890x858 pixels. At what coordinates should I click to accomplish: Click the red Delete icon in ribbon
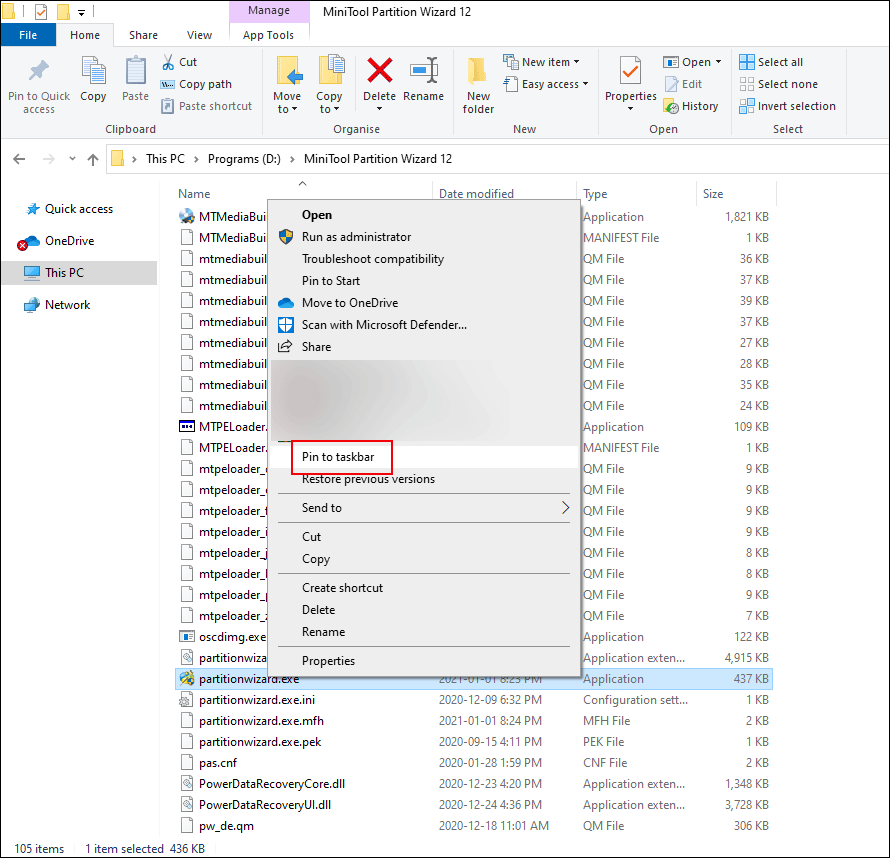[379, 72]
